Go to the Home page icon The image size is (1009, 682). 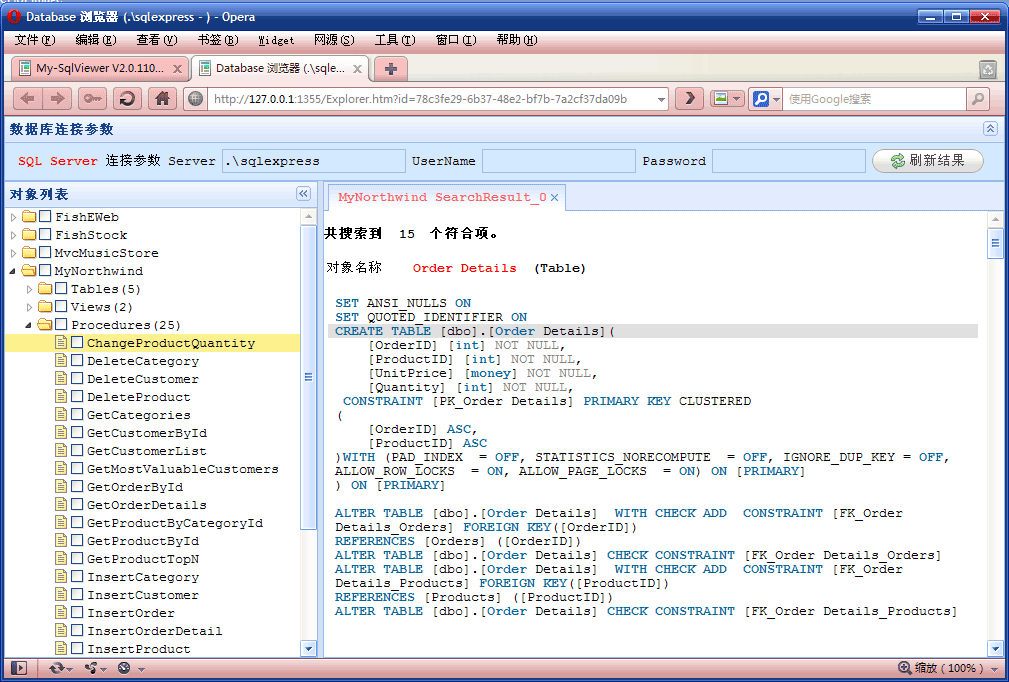click(x=163, y=98)
